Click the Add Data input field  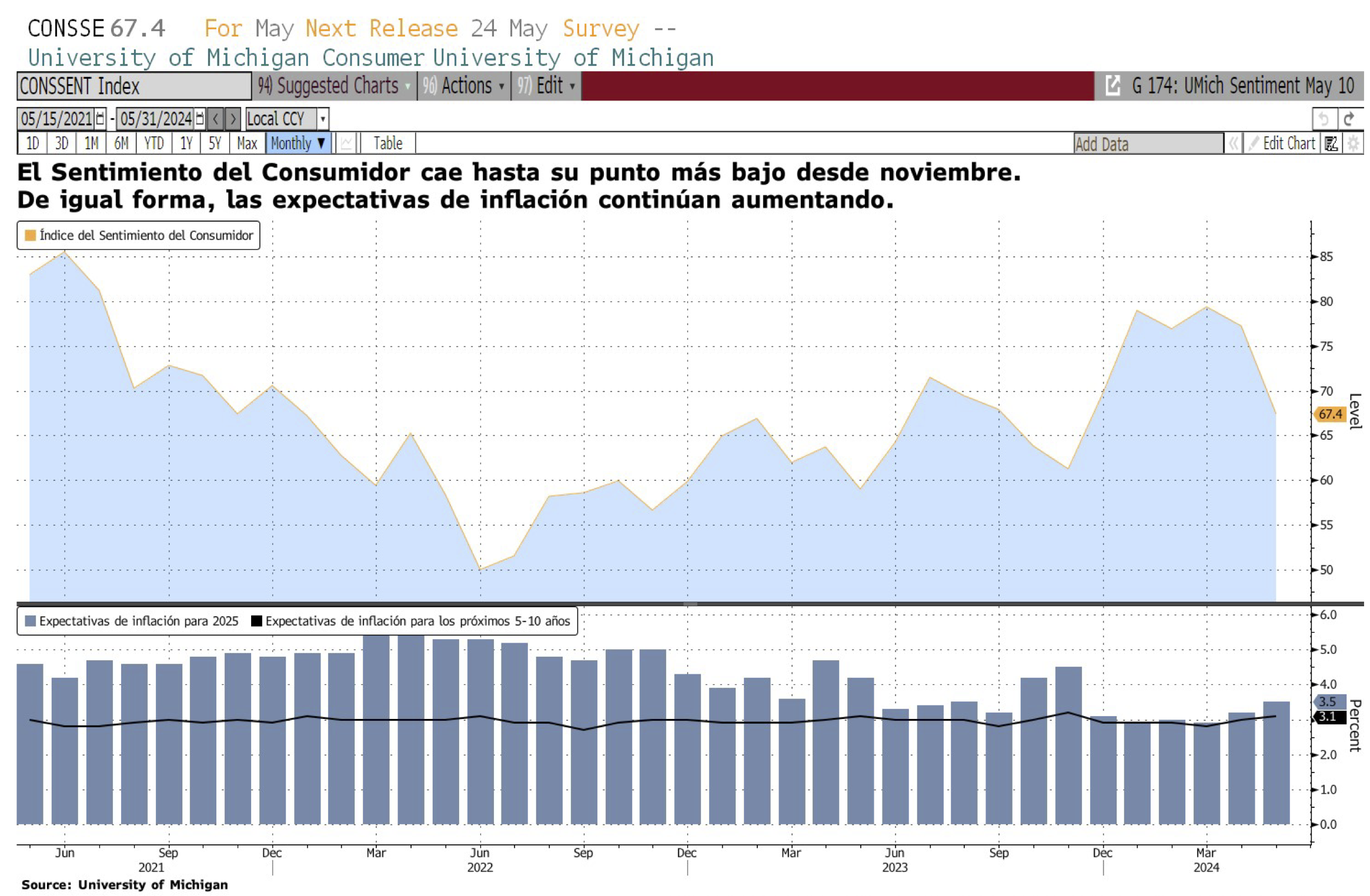[1148, 144]
